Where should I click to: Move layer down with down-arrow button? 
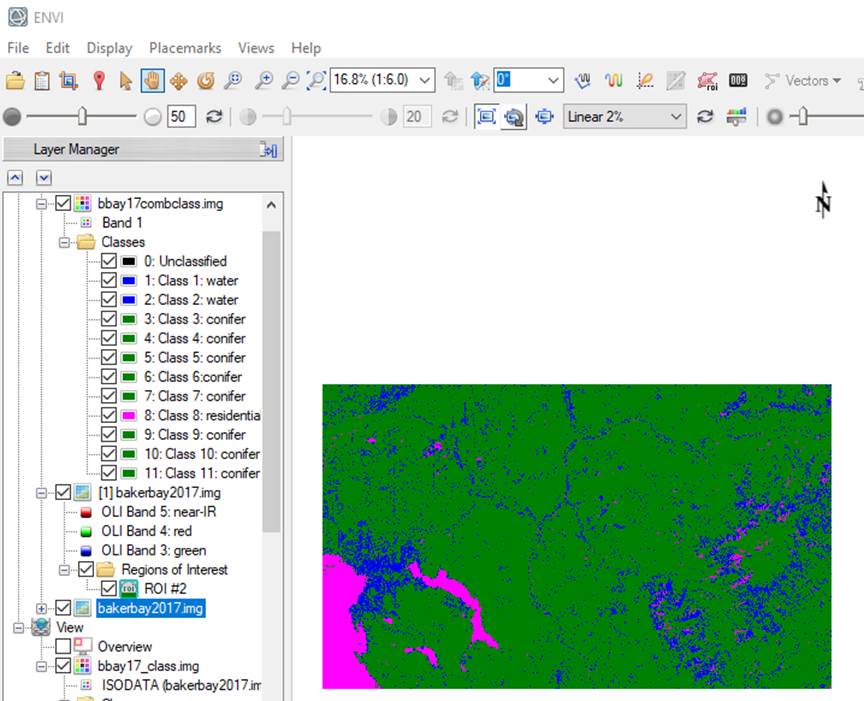pos(44,178)
